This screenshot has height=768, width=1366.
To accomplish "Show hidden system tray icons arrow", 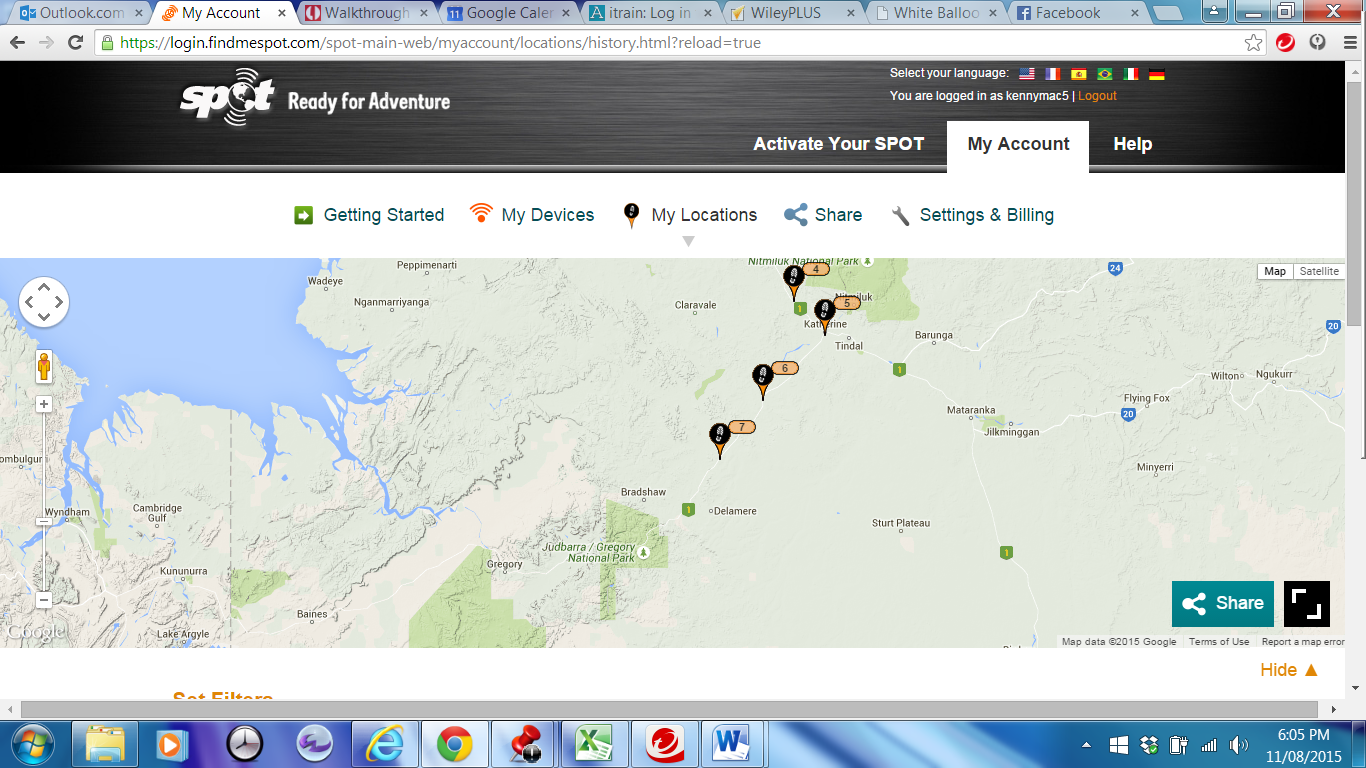I will (x=1087, y=745).
